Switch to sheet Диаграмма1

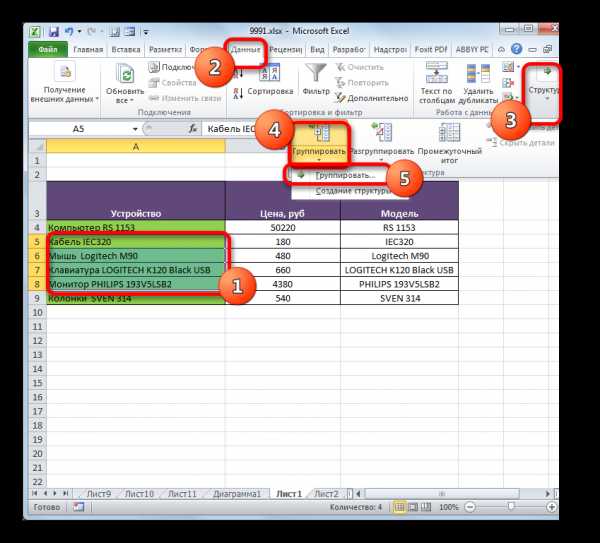coord(236,494)
